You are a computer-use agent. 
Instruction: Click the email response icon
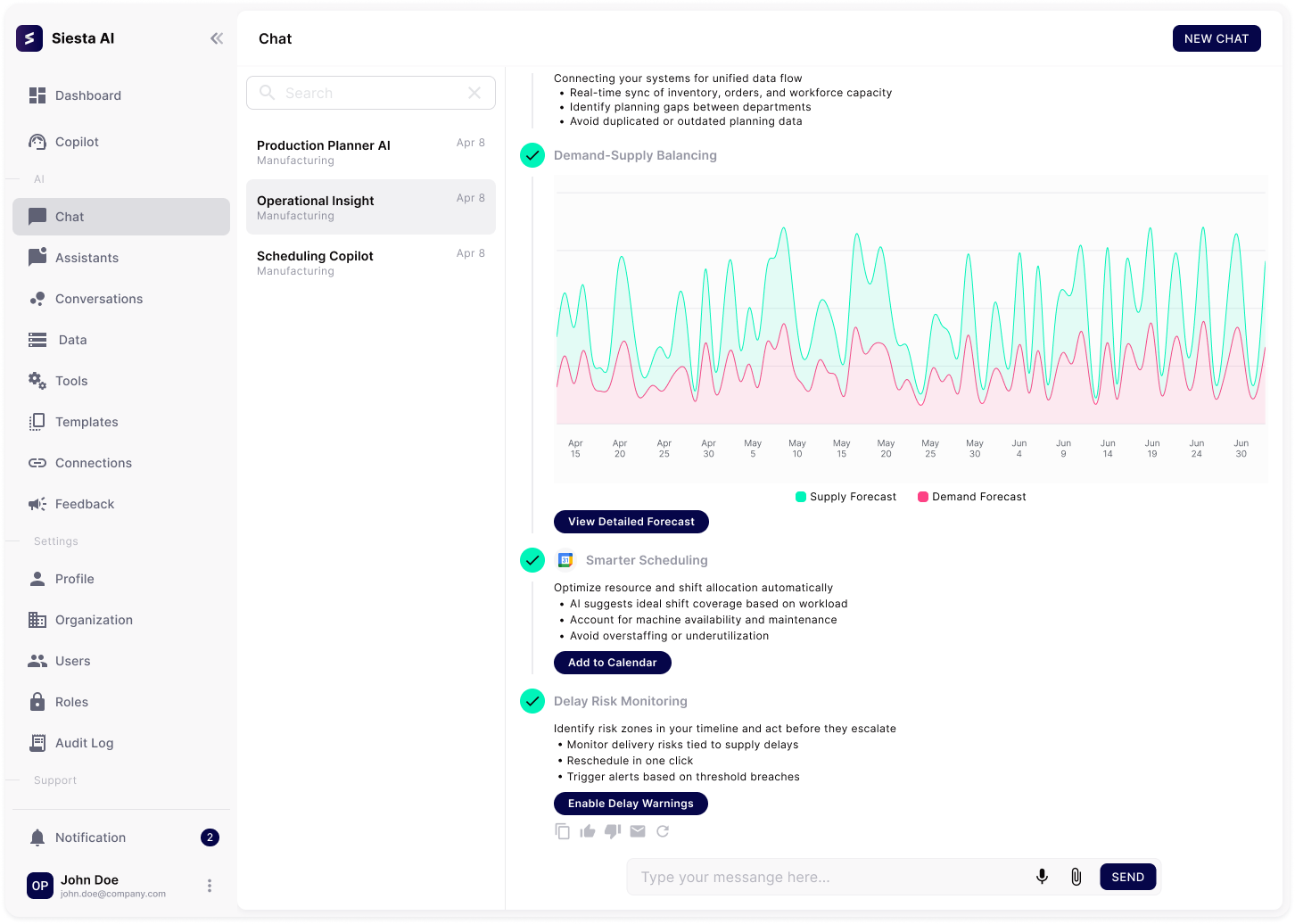coord(637,831)
